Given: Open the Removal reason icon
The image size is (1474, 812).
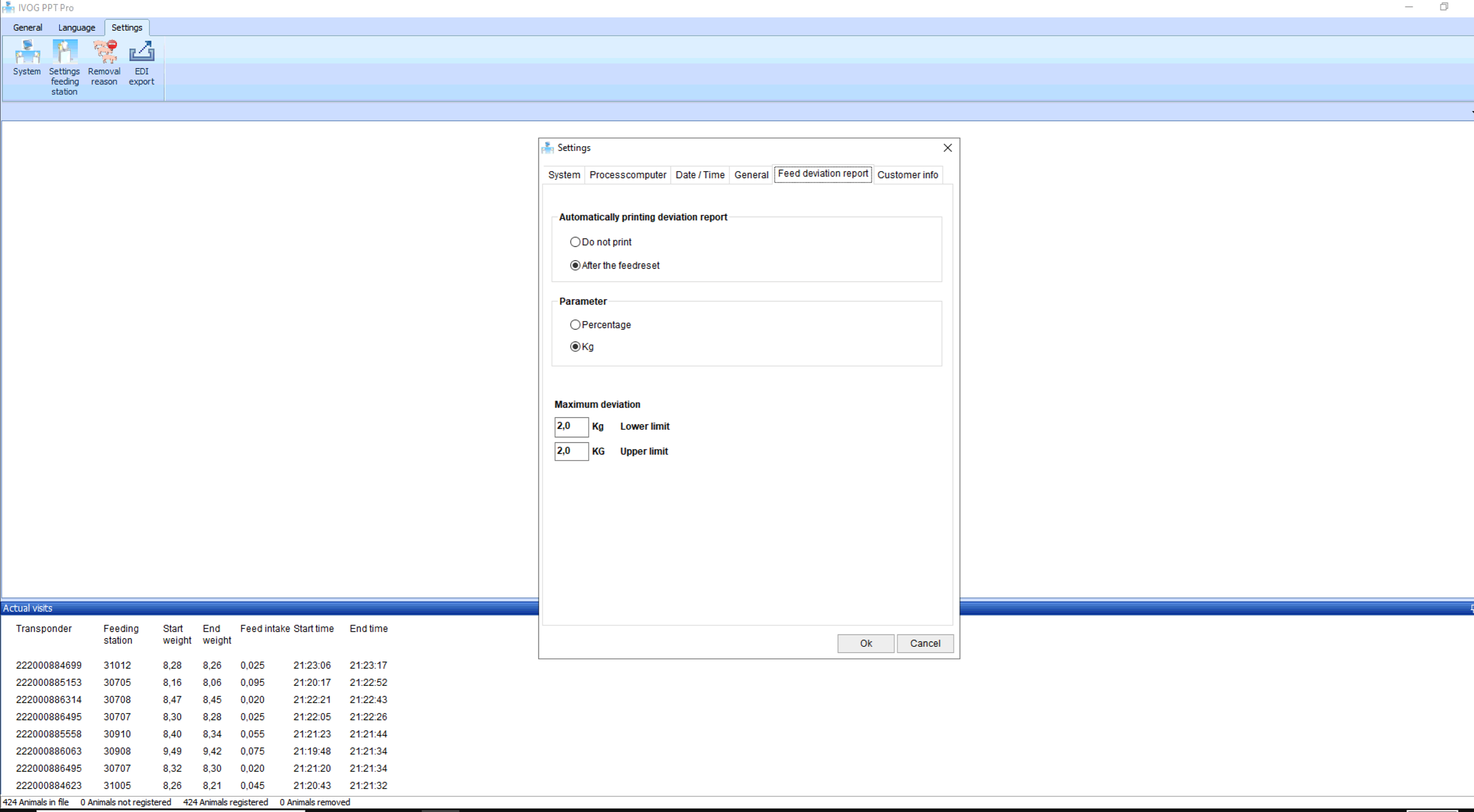Looking at the screenshot, I should point(104,63).
